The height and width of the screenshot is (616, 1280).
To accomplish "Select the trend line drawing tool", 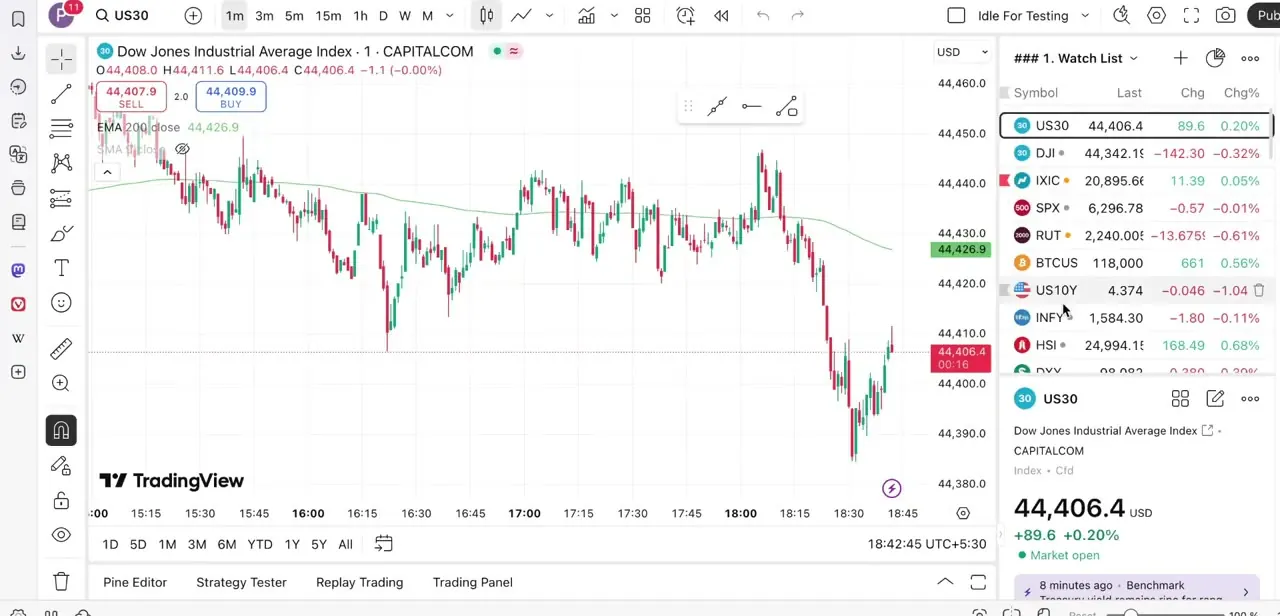I will pos(61,94).
